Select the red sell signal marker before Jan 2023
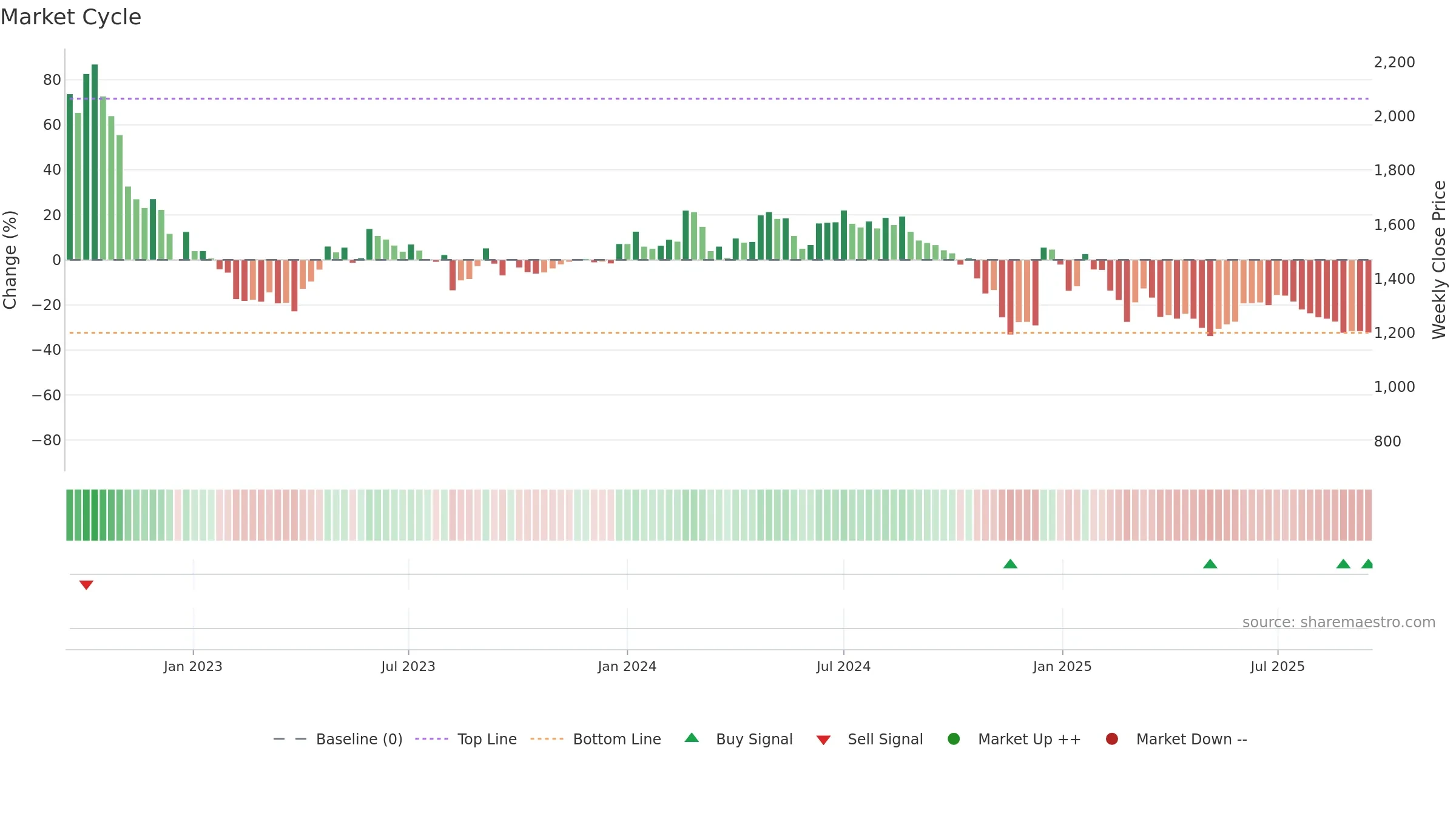 [x=86, y=585]
